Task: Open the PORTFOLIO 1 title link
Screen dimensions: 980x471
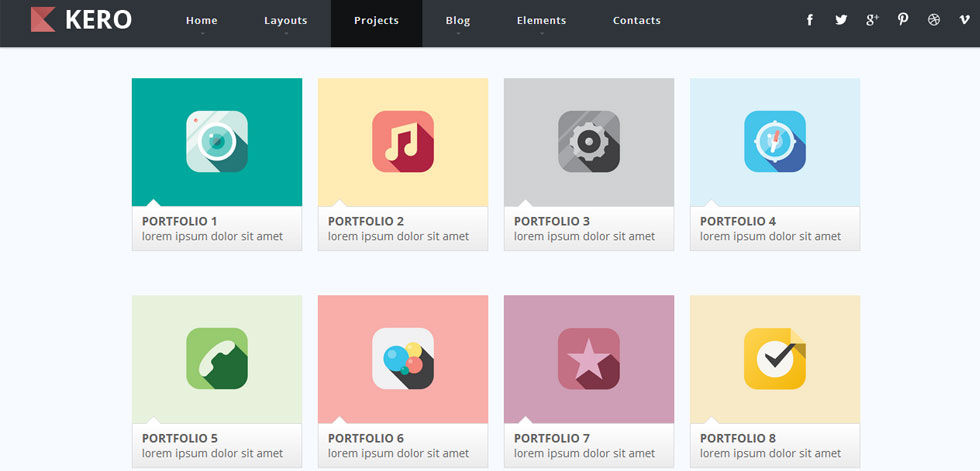Action: click(x=180, y=221)
